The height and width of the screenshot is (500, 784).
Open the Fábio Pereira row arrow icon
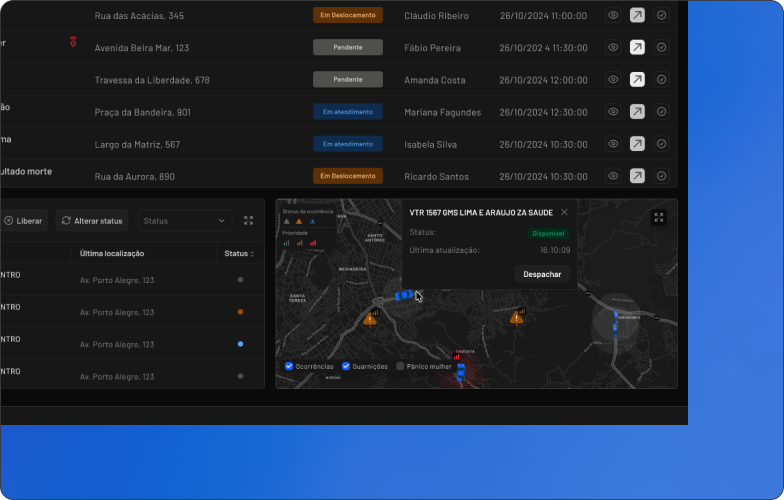pyautogui.click(x=637, y=48)
